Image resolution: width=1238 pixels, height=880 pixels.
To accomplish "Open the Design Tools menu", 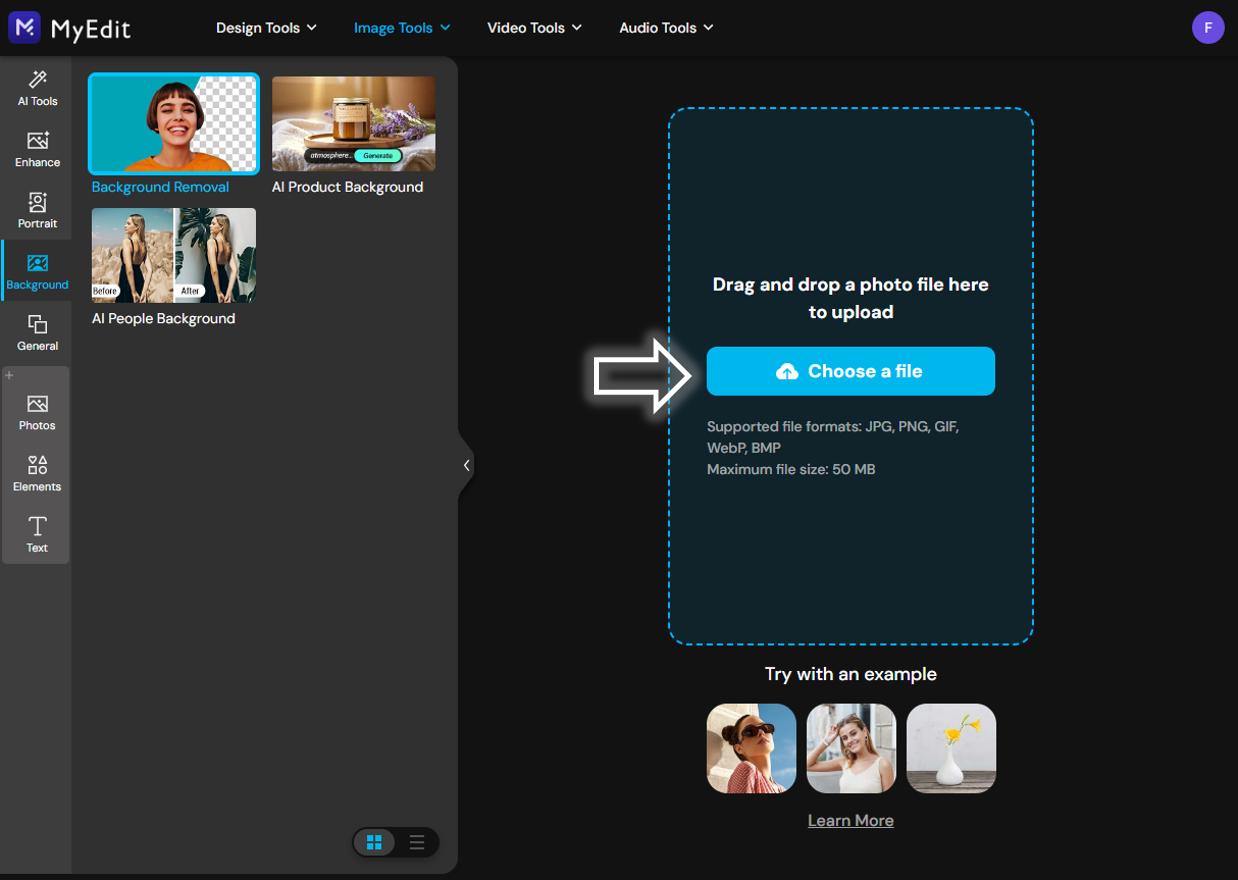I will (265, 27).
